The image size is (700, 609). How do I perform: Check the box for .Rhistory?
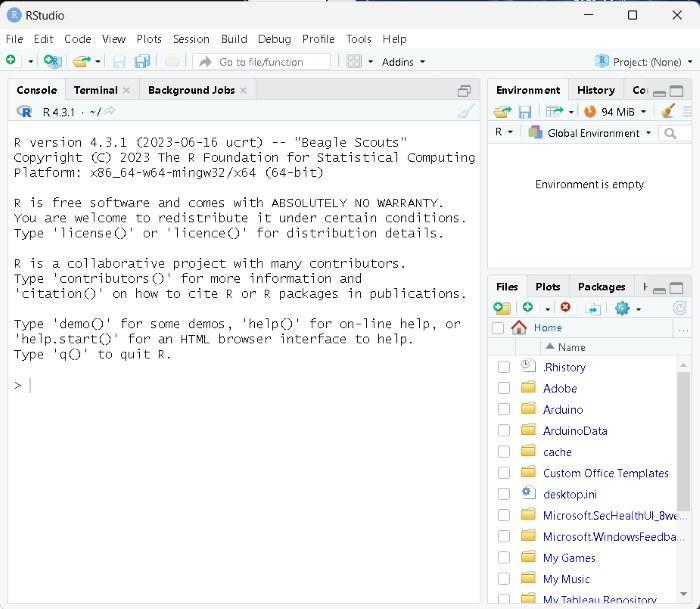coord(504,367)
